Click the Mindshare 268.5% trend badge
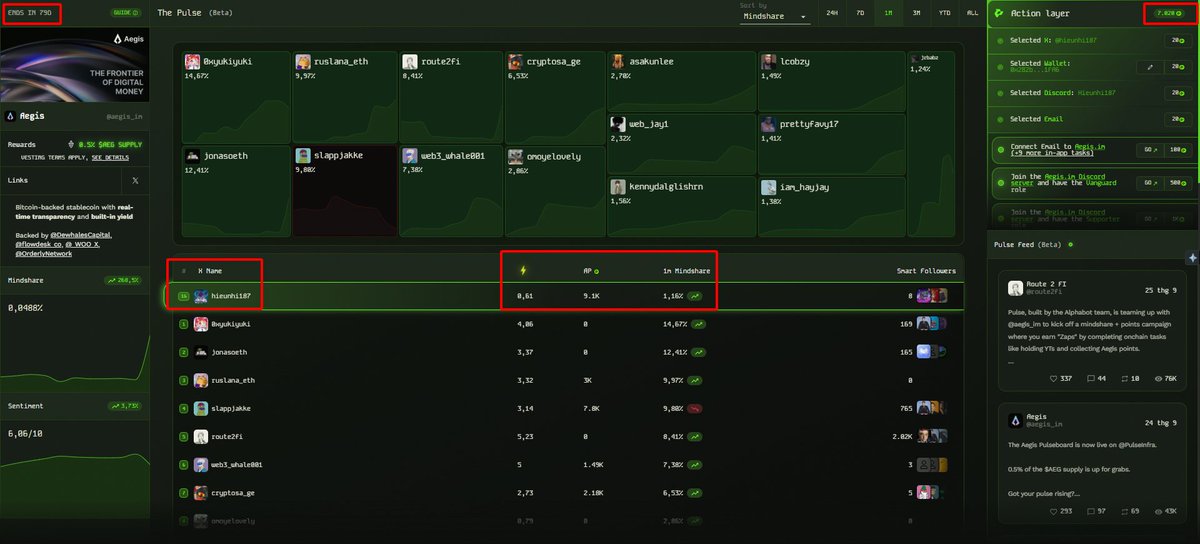The width and height of the screenshot is (1200, 544). point(122,281)
